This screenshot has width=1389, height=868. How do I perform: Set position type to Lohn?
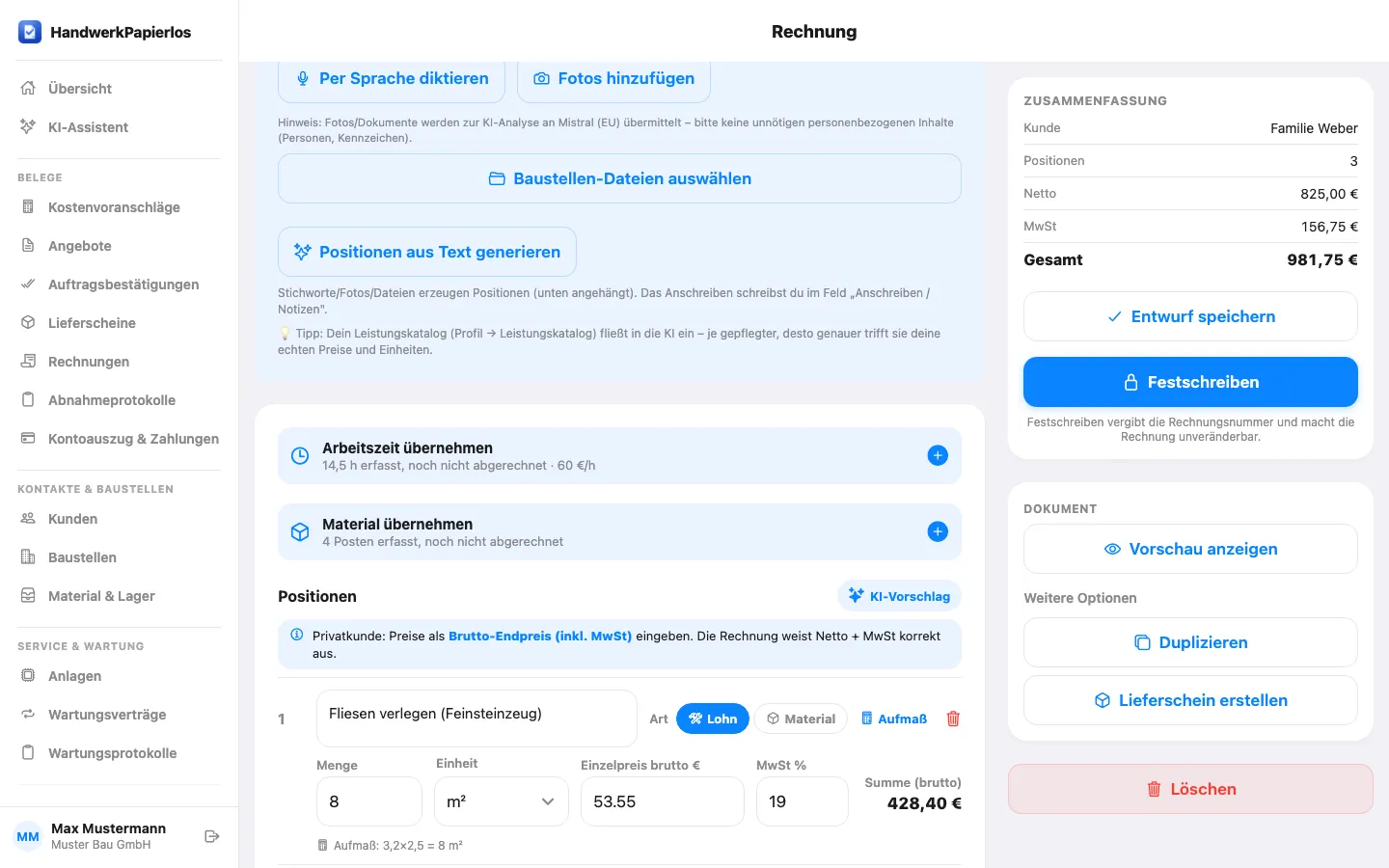[x=712, y=719]
